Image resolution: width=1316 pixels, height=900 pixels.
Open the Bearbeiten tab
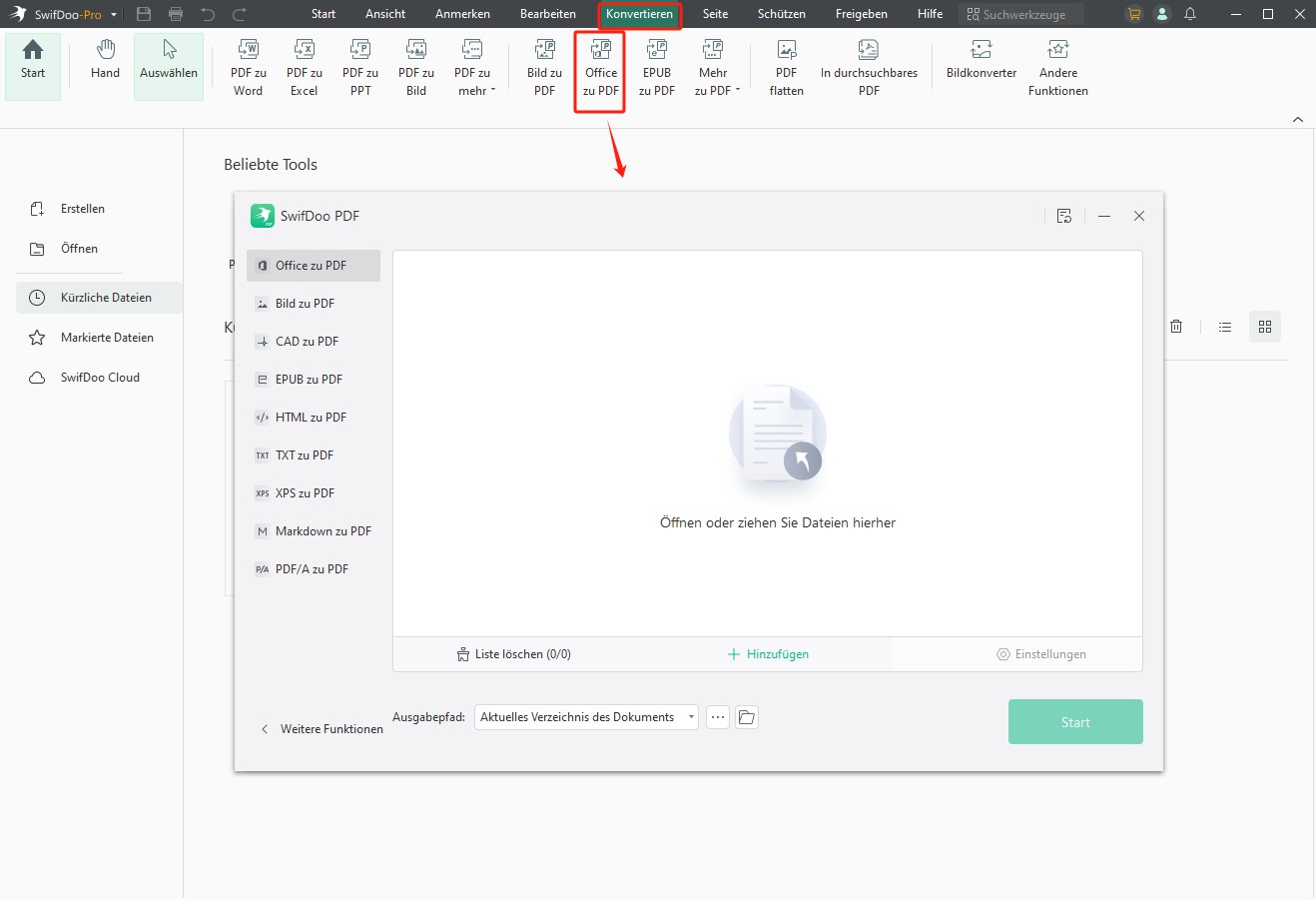point(548,14)
